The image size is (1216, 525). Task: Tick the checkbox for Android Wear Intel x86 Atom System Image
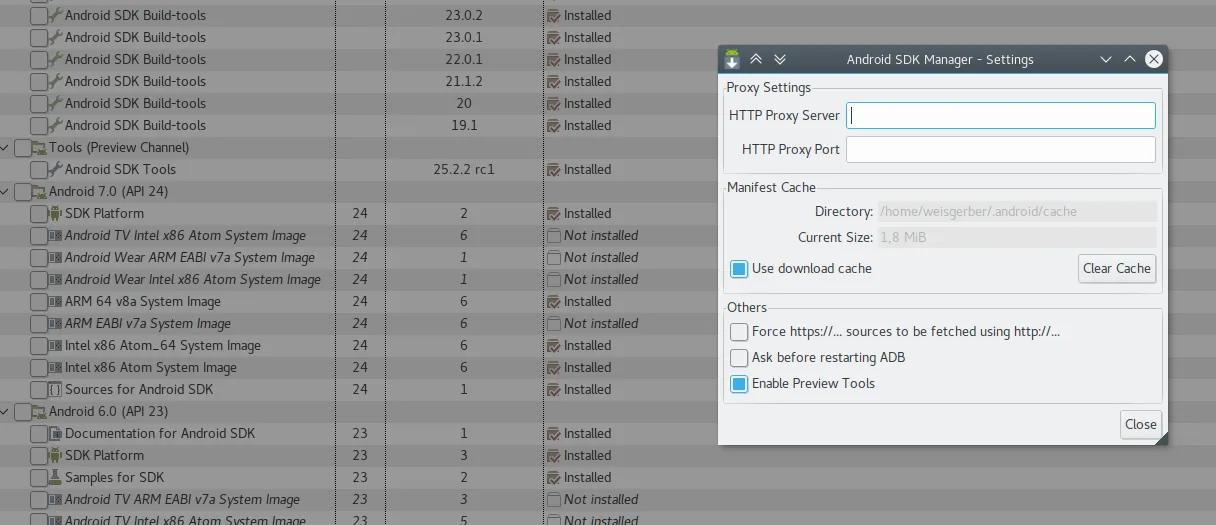tap(38, 279)
